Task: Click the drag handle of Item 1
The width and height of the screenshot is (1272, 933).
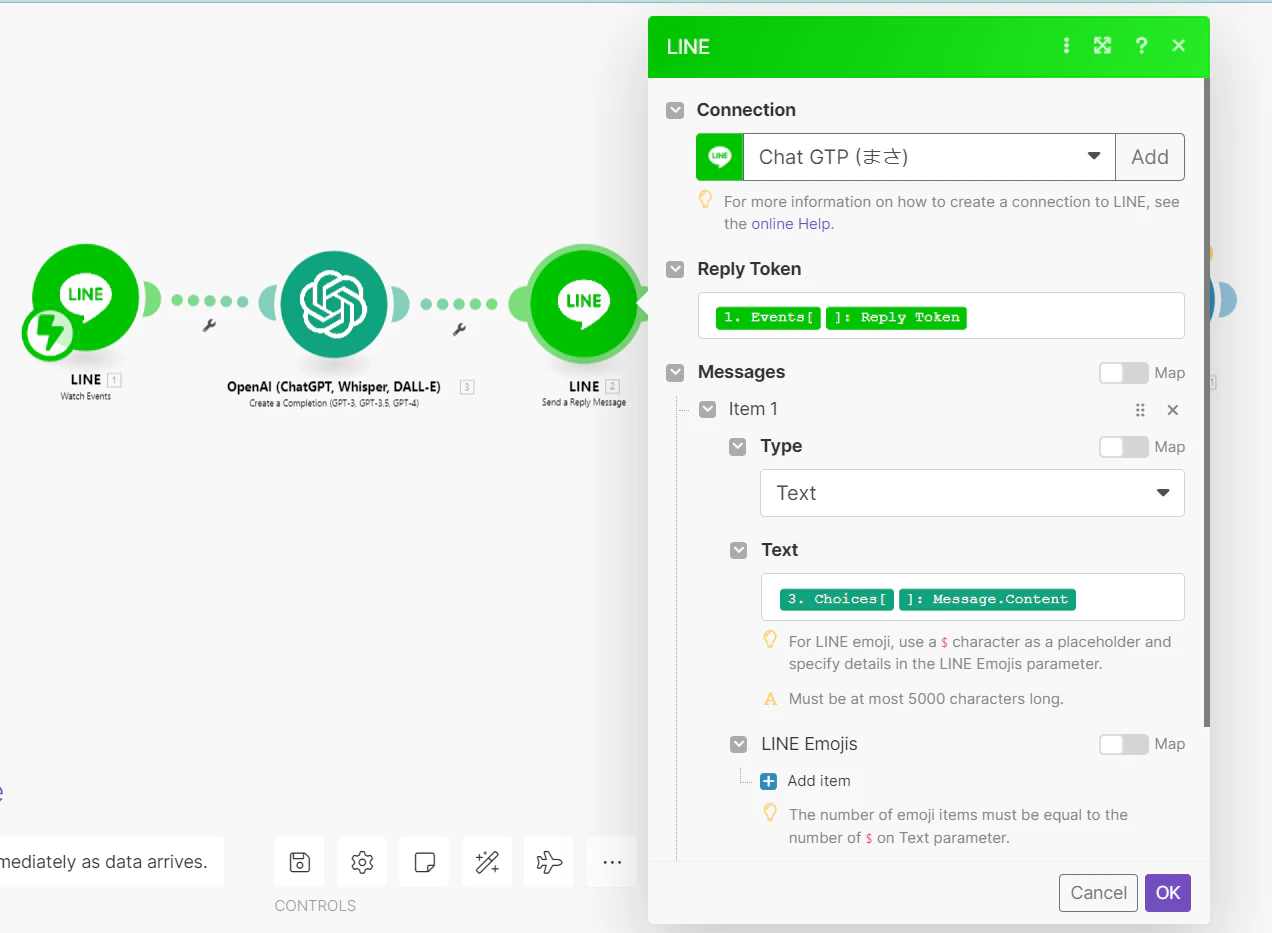Action: [1140, 410]
